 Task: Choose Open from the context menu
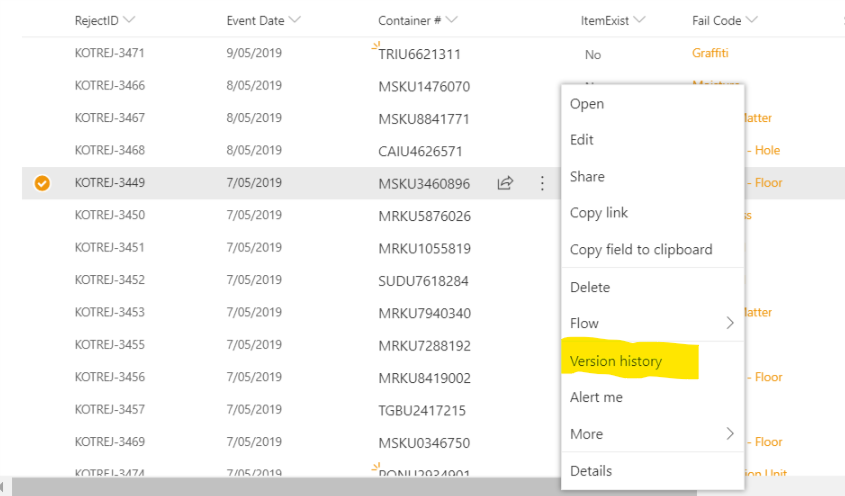587,104
